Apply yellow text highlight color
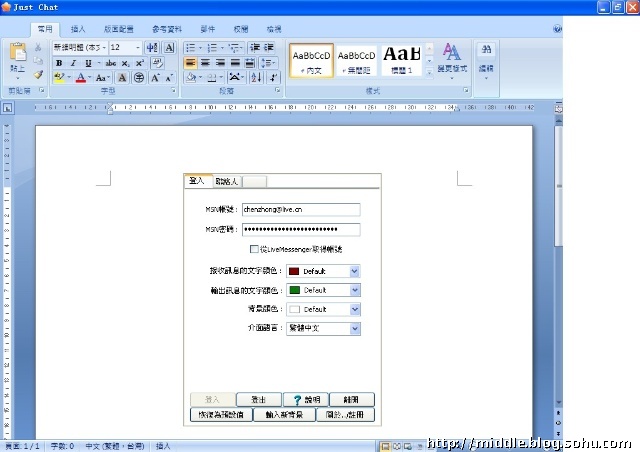 click(60, 77)
